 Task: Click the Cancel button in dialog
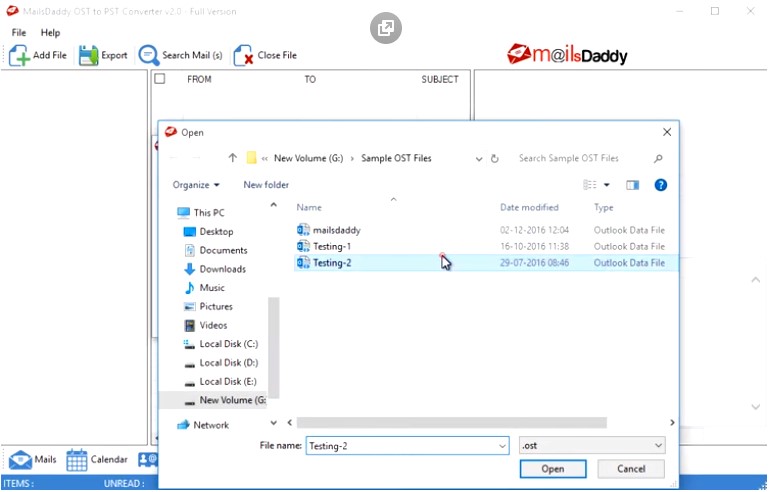click(x=631, y=469)
